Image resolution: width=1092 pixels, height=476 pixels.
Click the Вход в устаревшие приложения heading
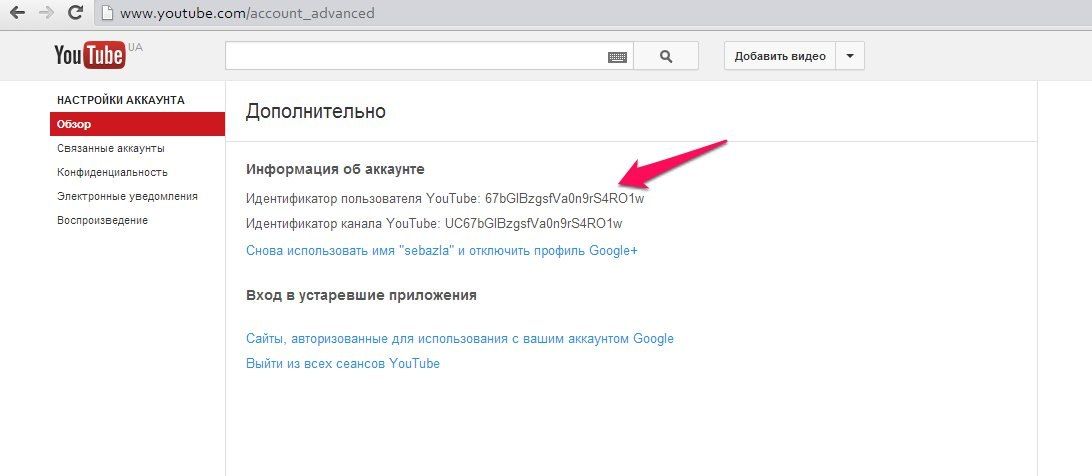click(x=361, y=295)
